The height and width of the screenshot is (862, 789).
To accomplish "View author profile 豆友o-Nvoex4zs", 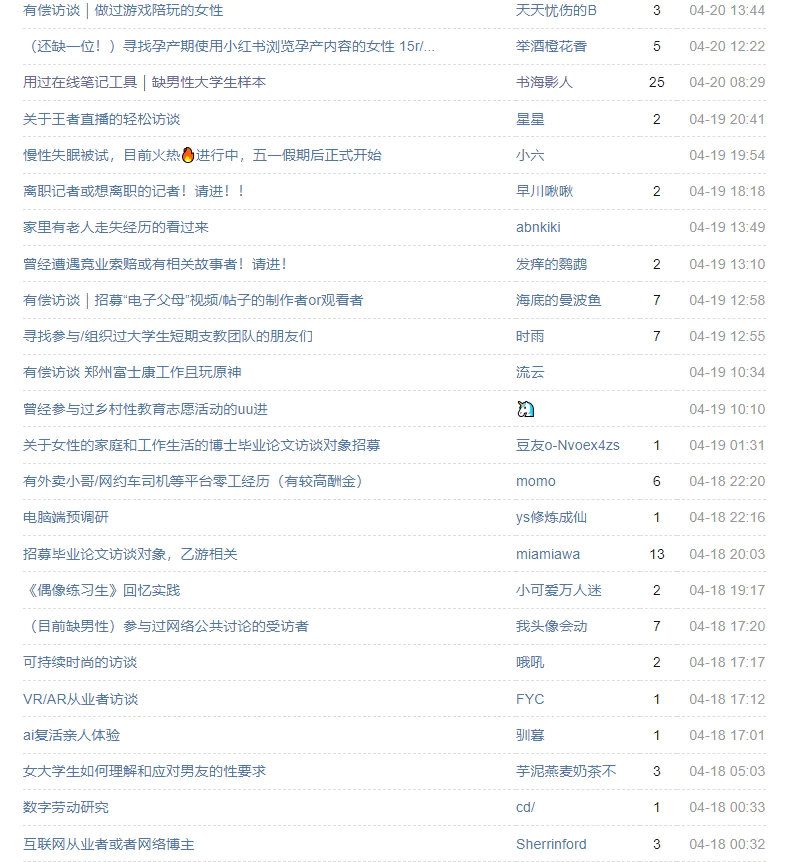I will point(567,445).
